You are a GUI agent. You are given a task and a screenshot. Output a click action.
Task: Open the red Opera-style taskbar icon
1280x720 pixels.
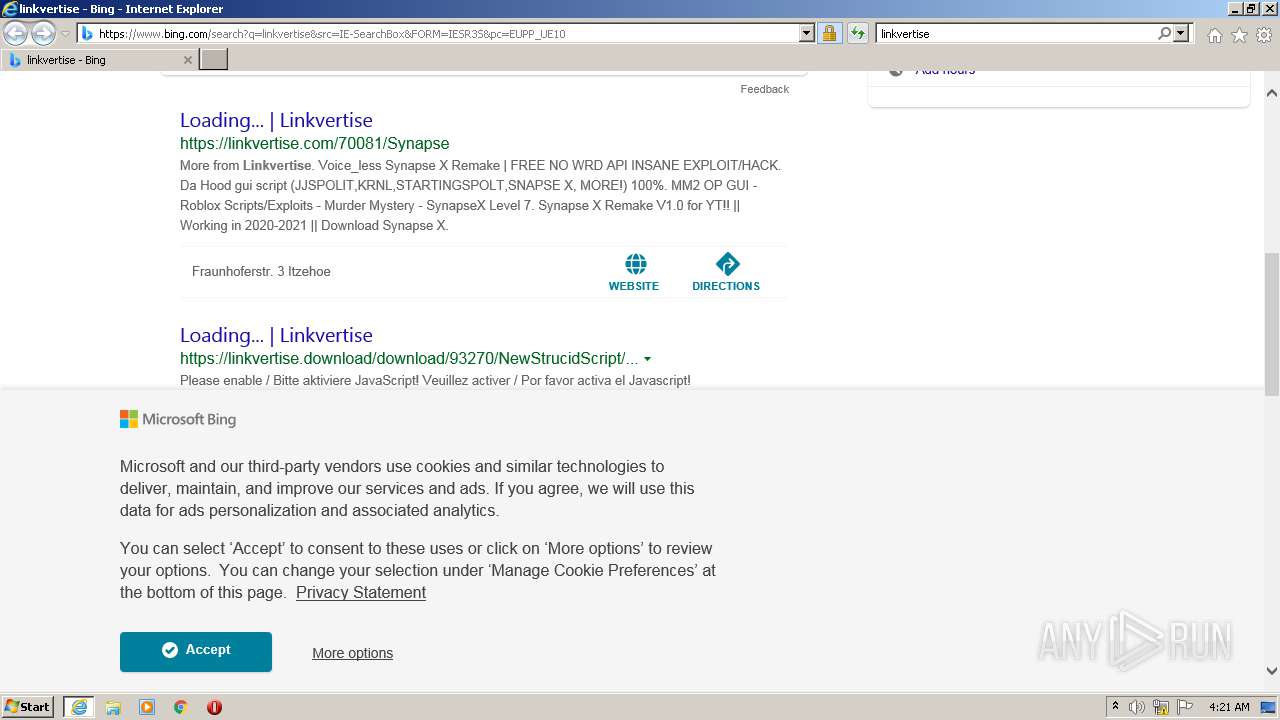pyautogui.click(x=214, y=707)
